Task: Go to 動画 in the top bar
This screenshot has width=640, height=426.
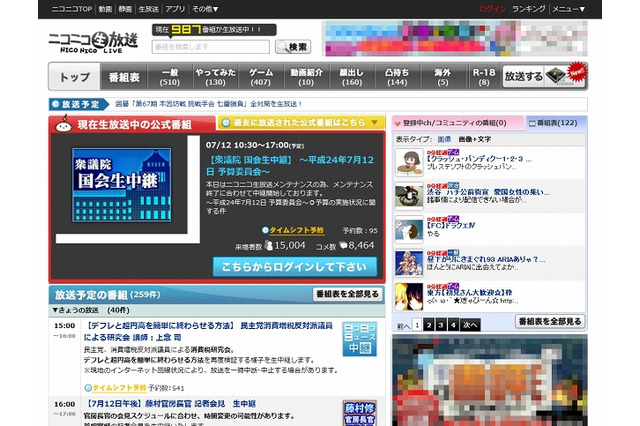Action: click(x=105, y=9)
